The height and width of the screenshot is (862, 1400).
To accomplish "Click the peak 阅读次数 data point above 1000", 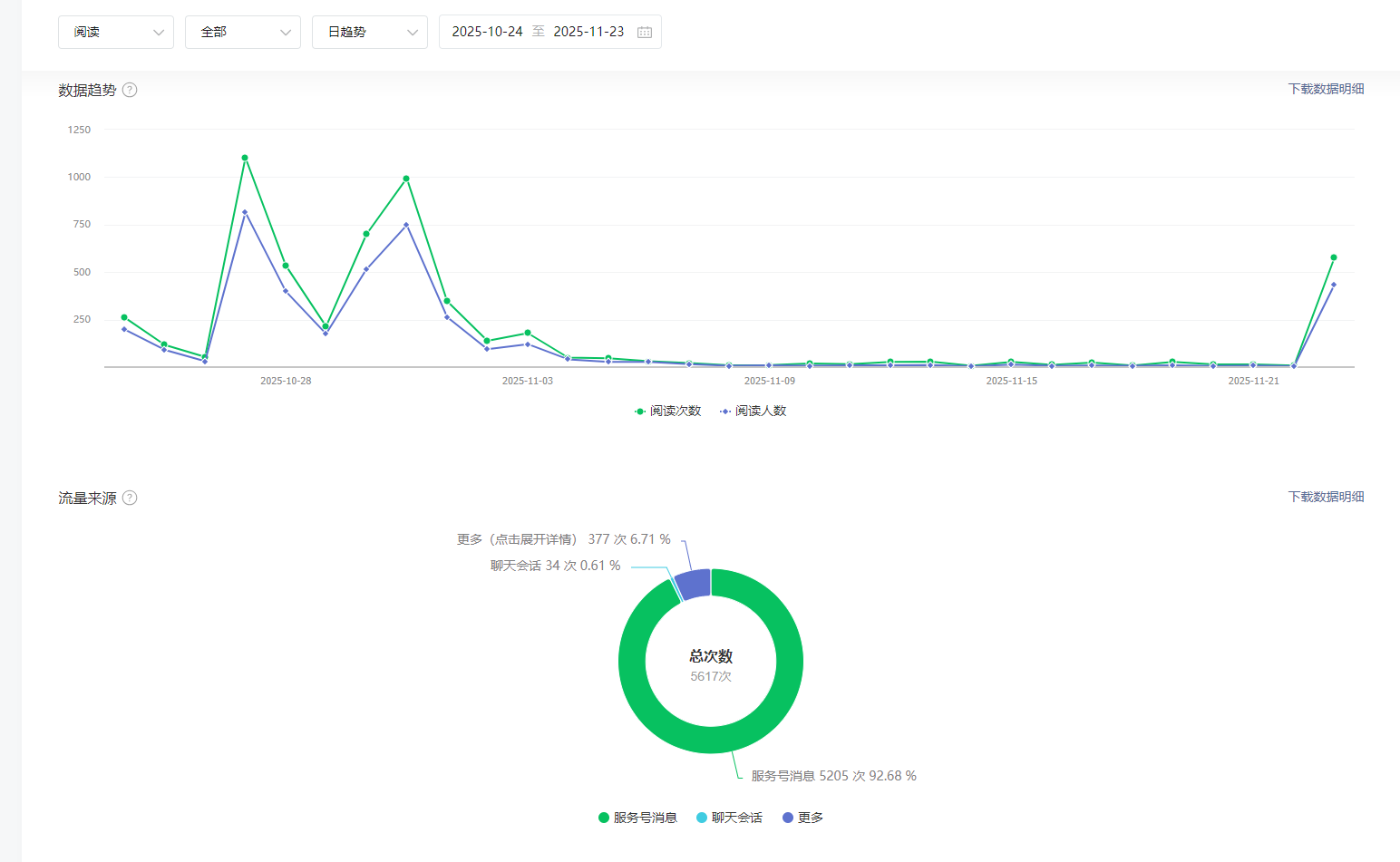I will [245, 158].
